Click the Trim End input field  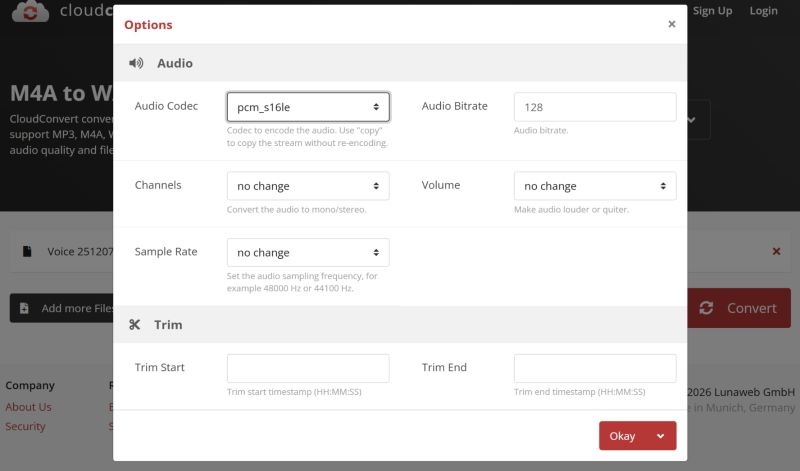(595, 368)
